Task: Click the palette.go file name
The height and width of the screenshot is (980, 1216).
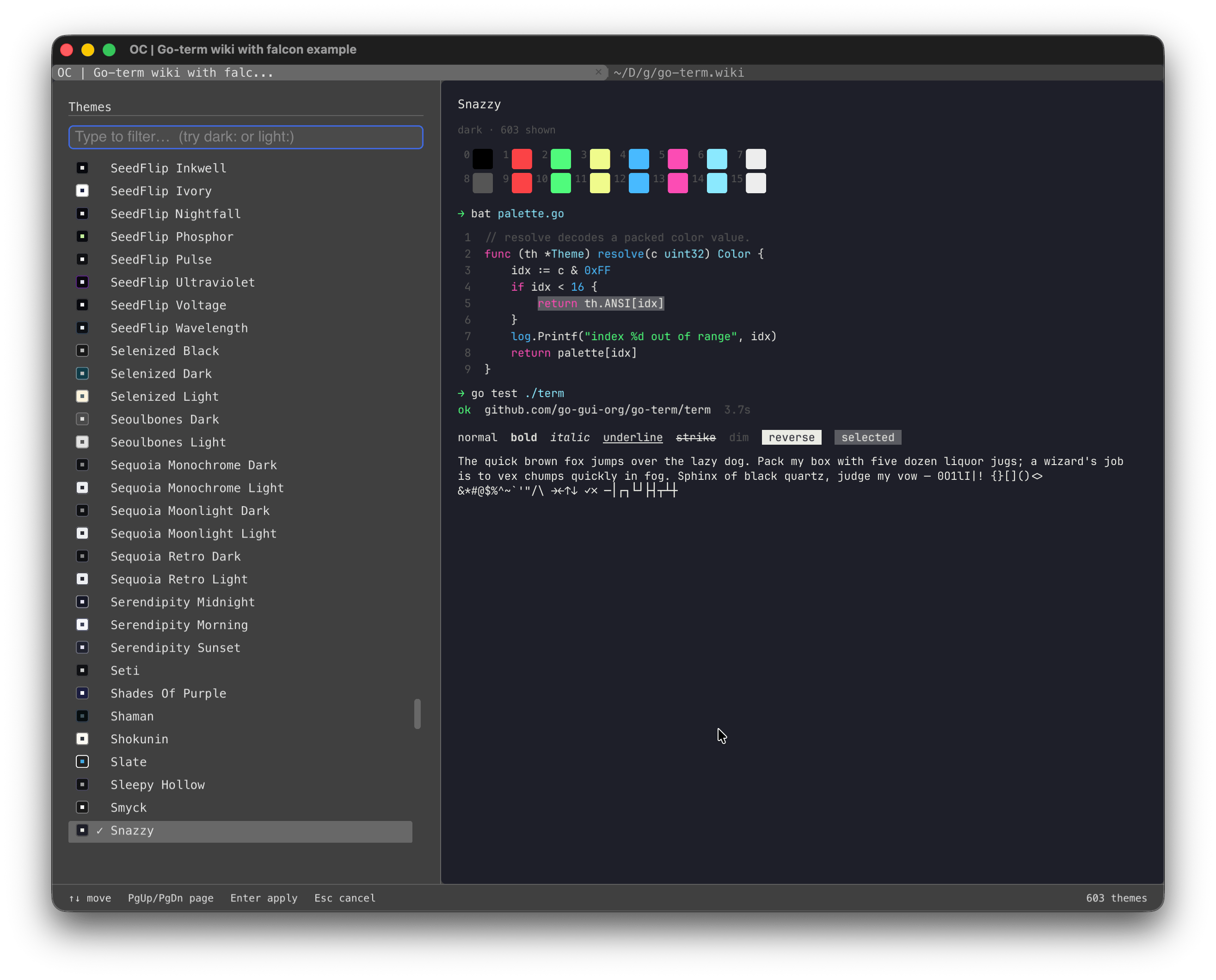Action: 531,214
